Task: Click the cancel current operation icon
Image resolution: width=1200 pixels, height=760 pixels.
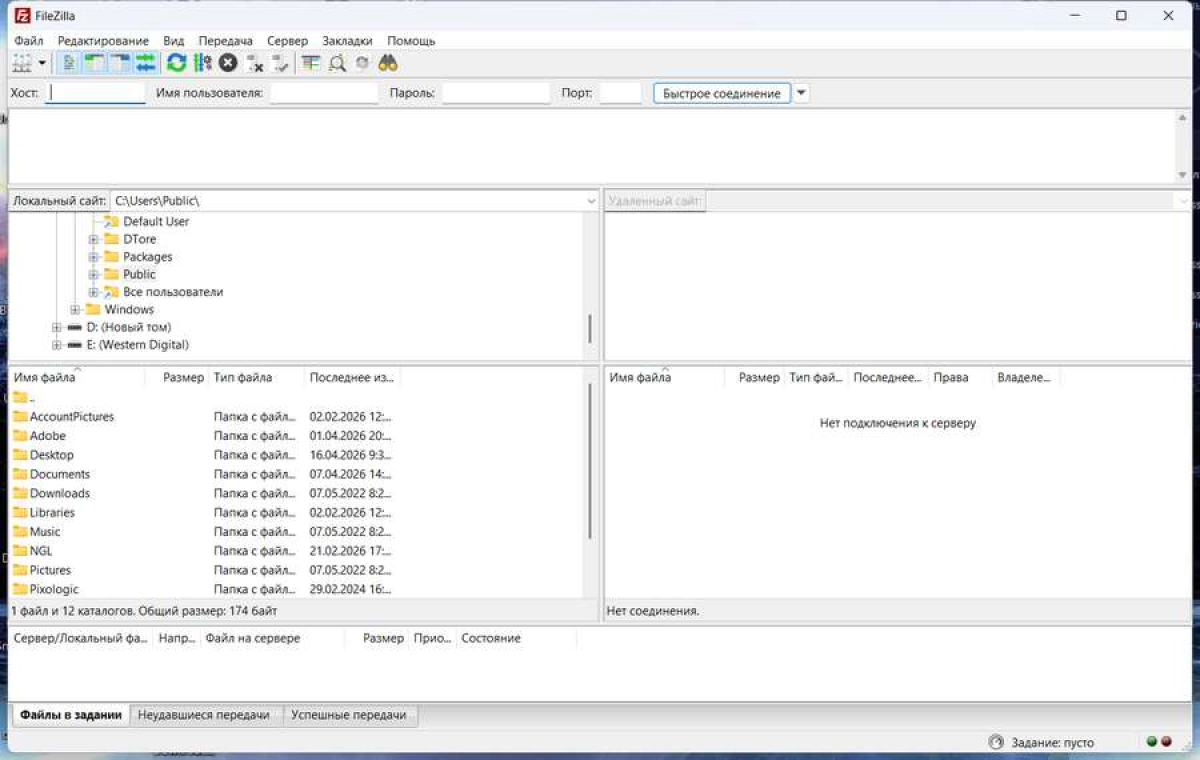Action: point(228,63)
